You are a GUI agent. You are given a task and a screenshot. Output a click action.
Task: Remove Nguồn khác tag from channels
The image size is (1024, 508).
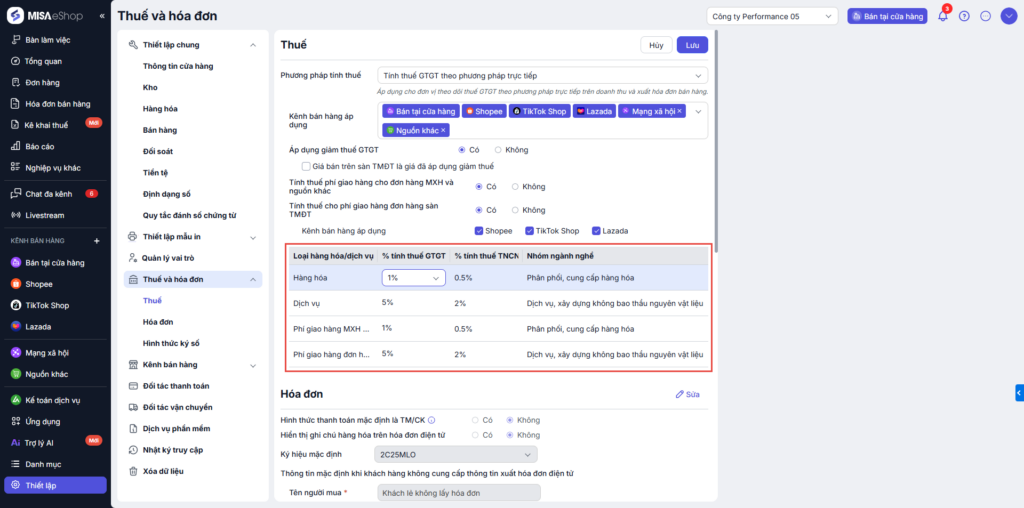[443, 131]
